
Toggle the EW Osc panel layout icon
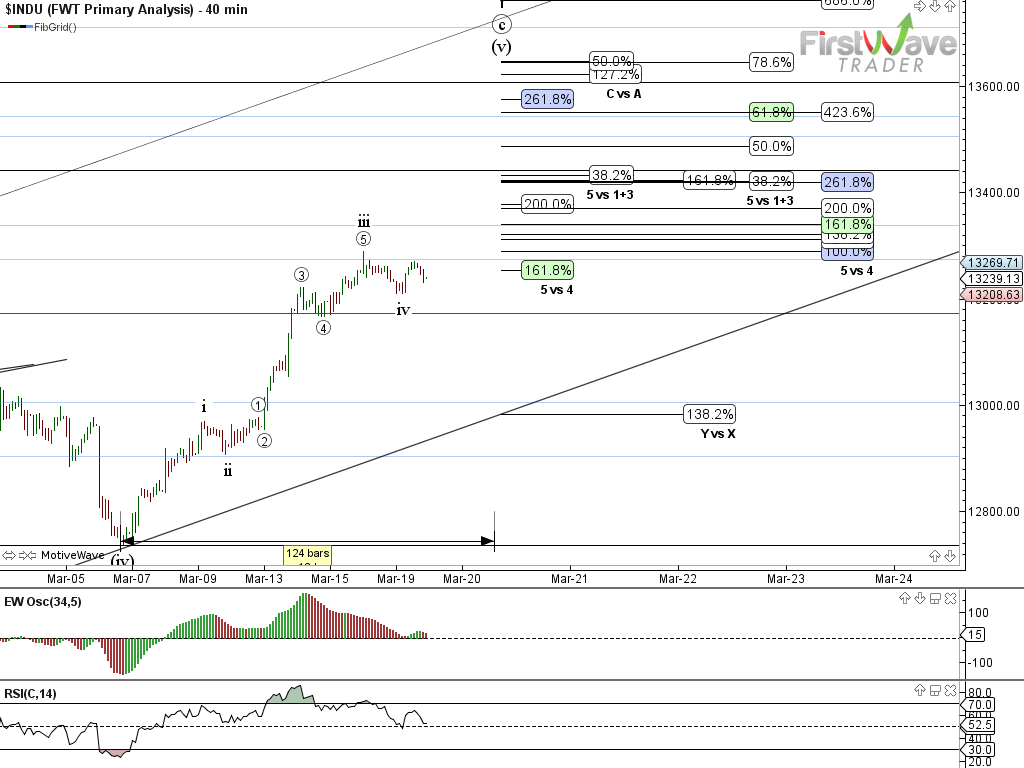pos(933,598)
